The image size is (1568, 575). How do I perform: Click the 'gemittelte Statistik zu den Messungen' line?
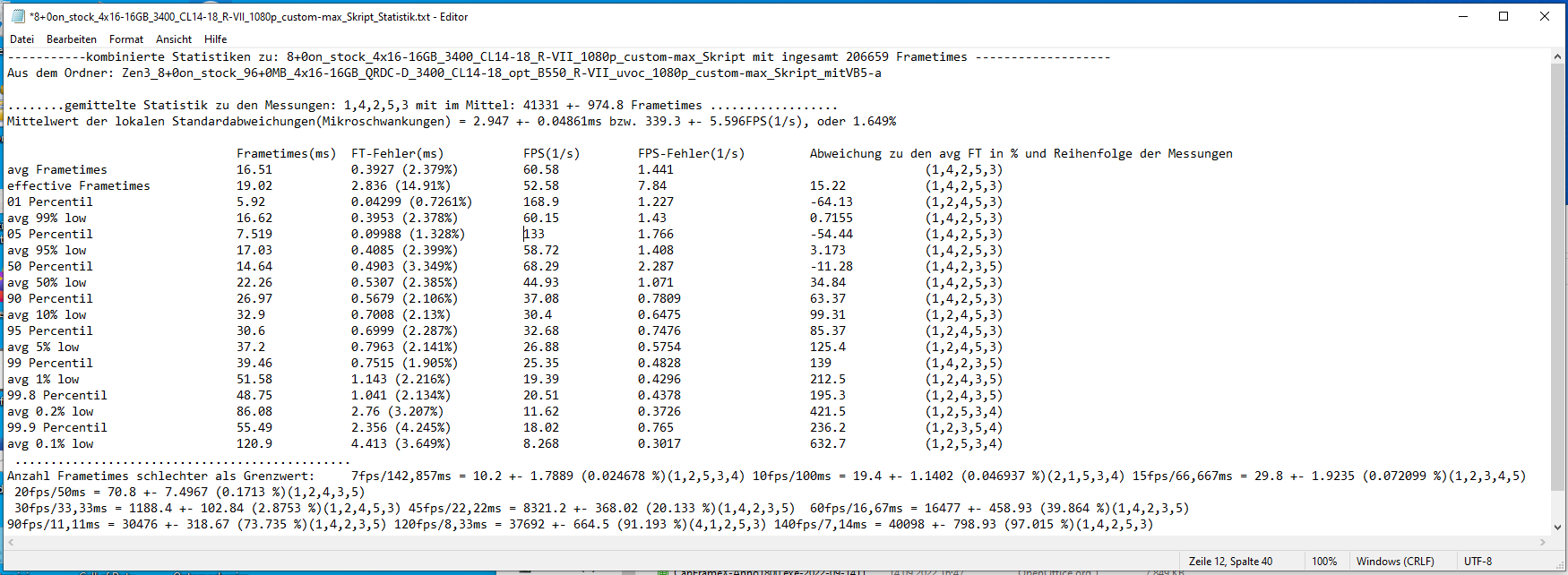coord(423,106)
